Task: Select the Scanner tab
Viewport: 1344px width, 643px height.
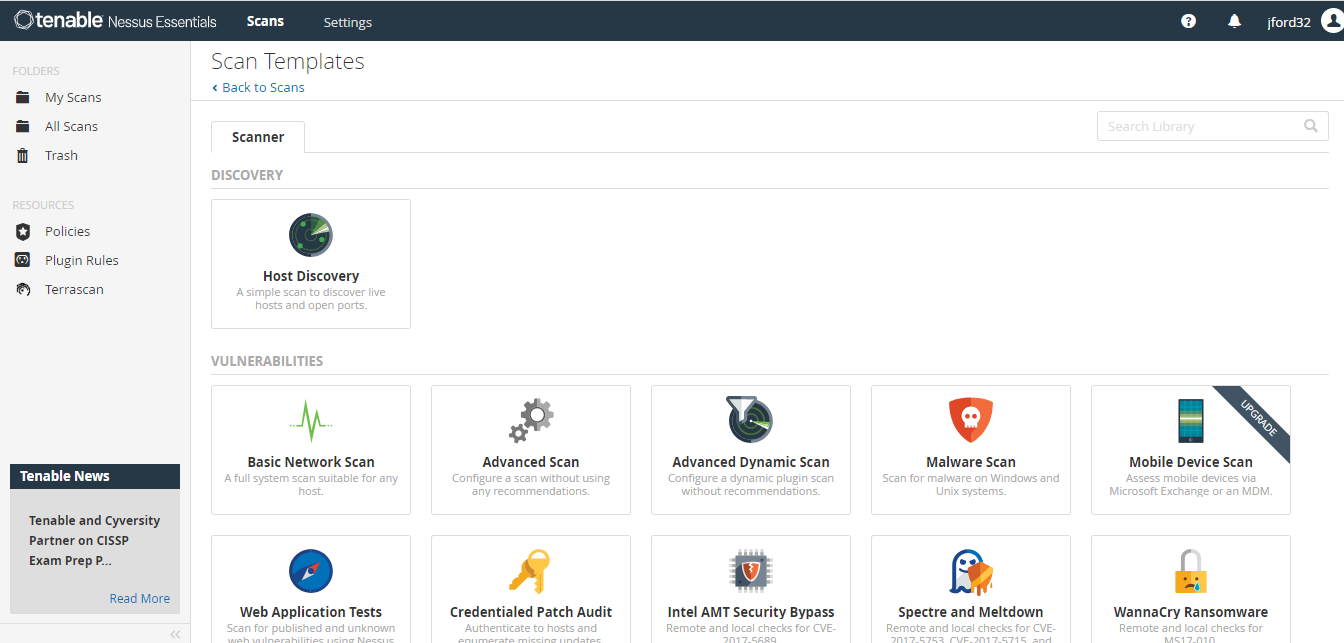Action: [257, 136]
